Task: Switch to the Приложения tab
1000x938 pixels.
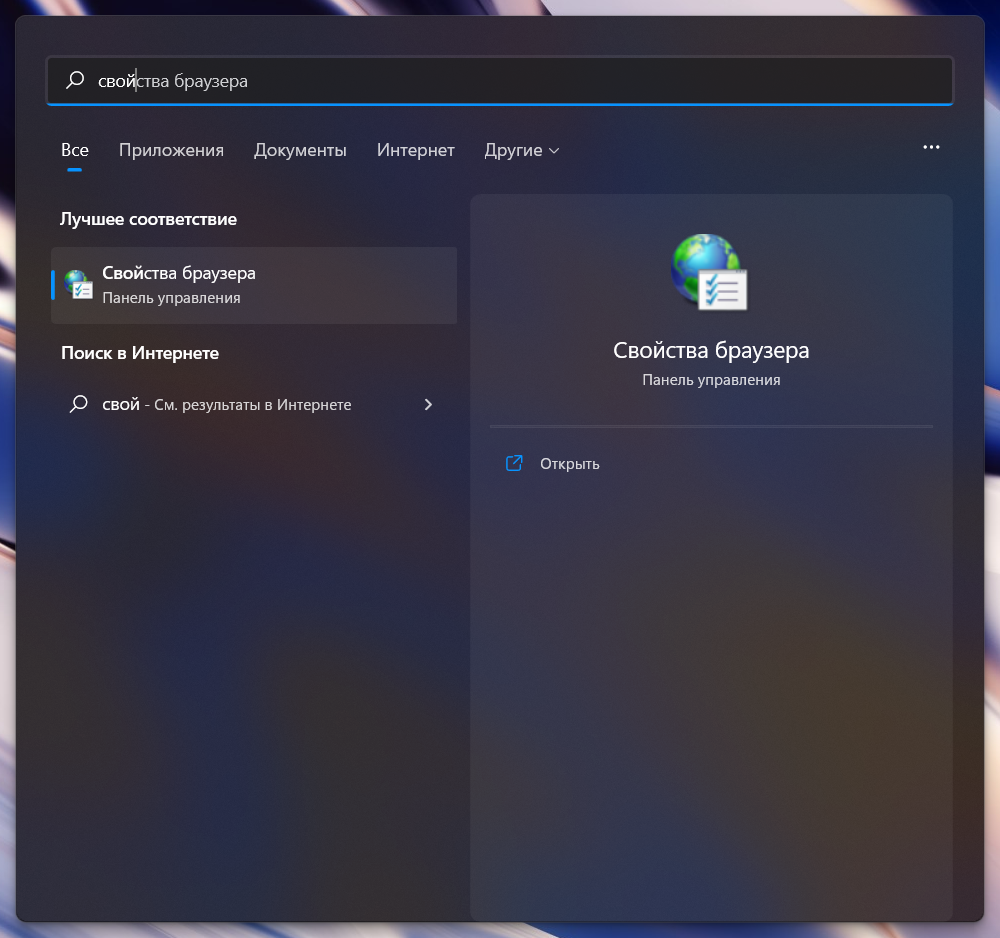Action: 171,150
